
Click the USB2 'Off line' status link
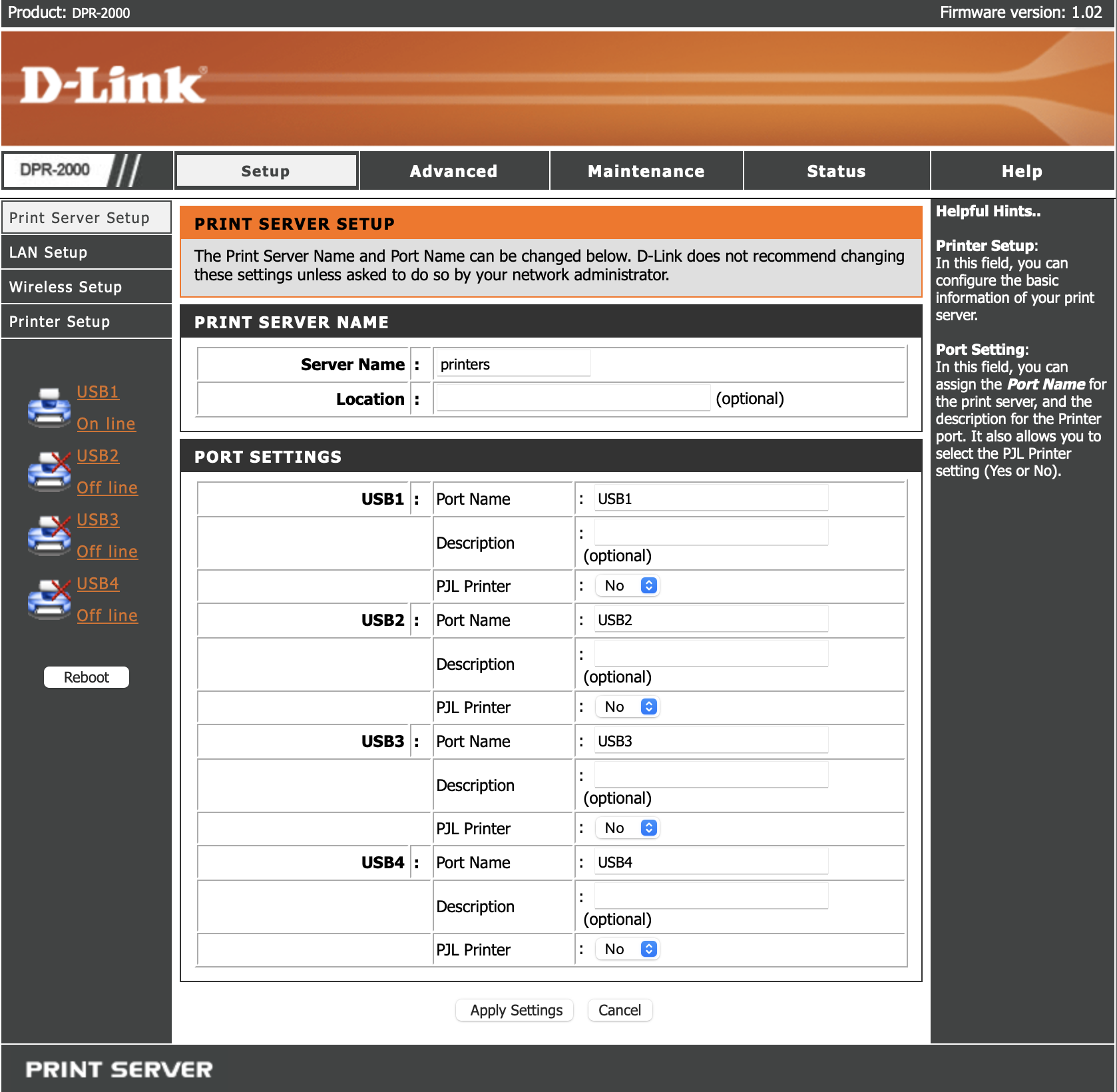(x=107, y=488)
